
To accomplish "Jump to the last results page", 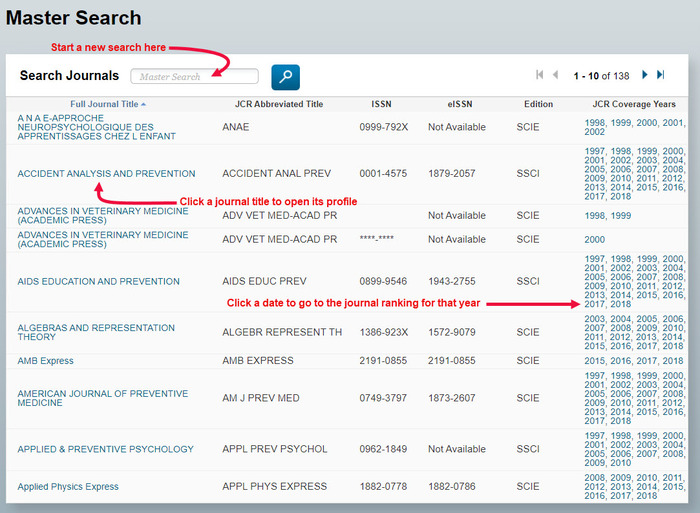I will pyautogui.click(x=660, y=75).
